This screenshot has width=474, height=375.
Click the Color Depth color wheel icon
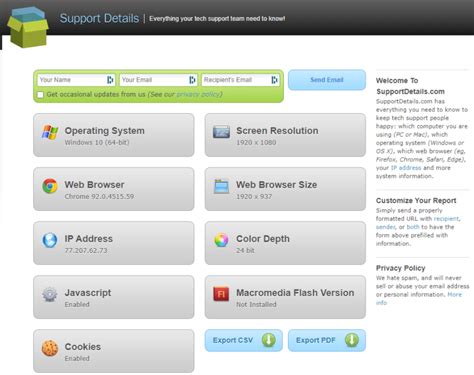click(x=221, y=240)
